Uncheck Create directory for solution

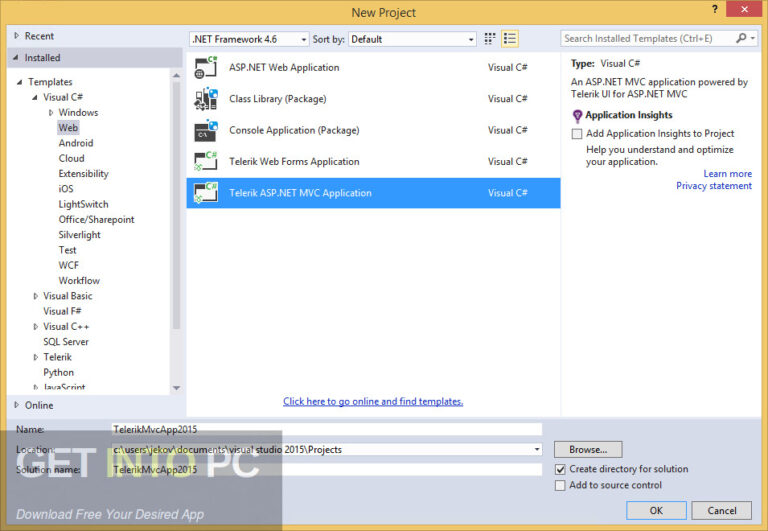(x=560, y=469)
